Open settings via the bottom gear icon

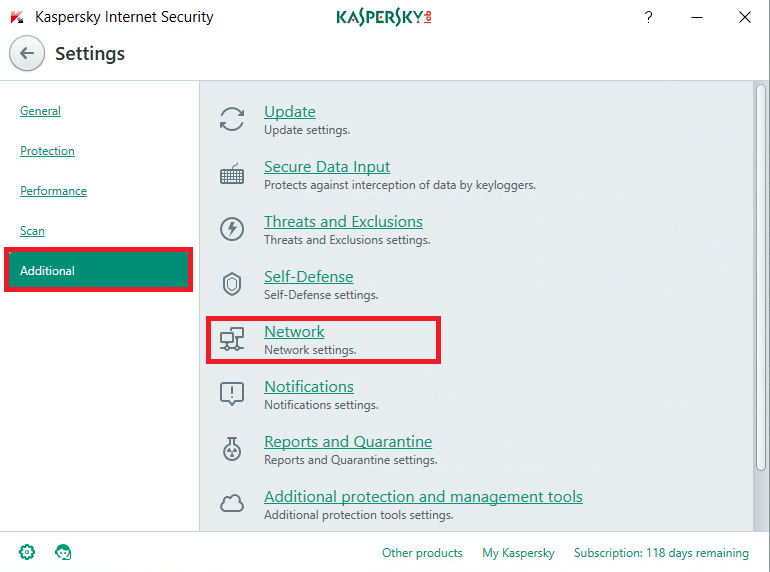coord(27,552)
